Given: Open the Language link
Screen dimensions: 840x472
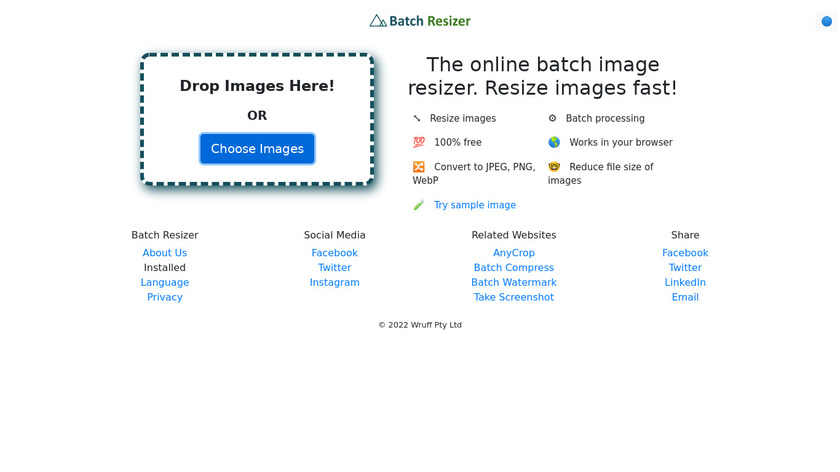Looking at the screenshot, I should click(x=164, y=282).
